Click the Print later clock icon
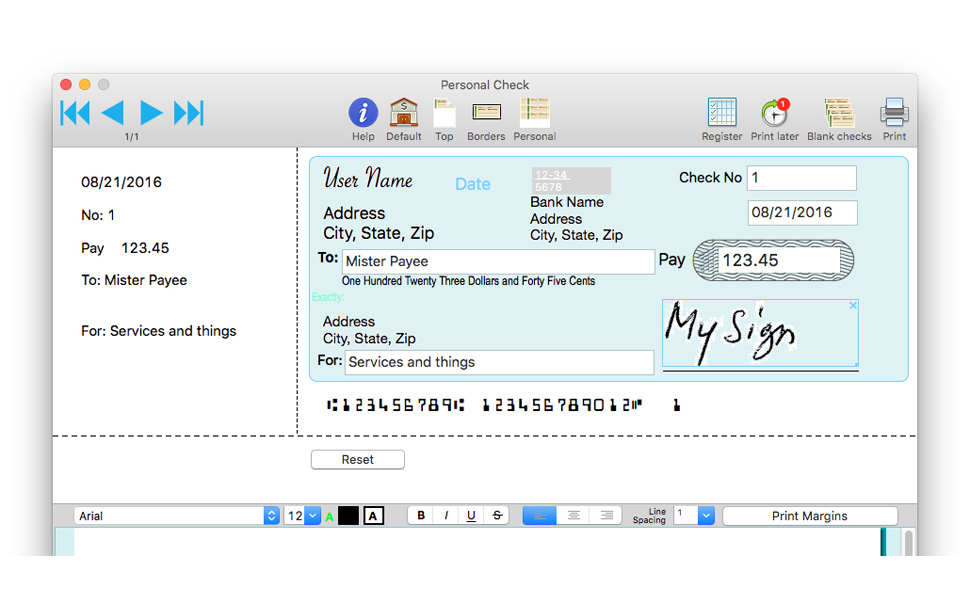This screenshot has width=970, height=600. pos(774,113)
